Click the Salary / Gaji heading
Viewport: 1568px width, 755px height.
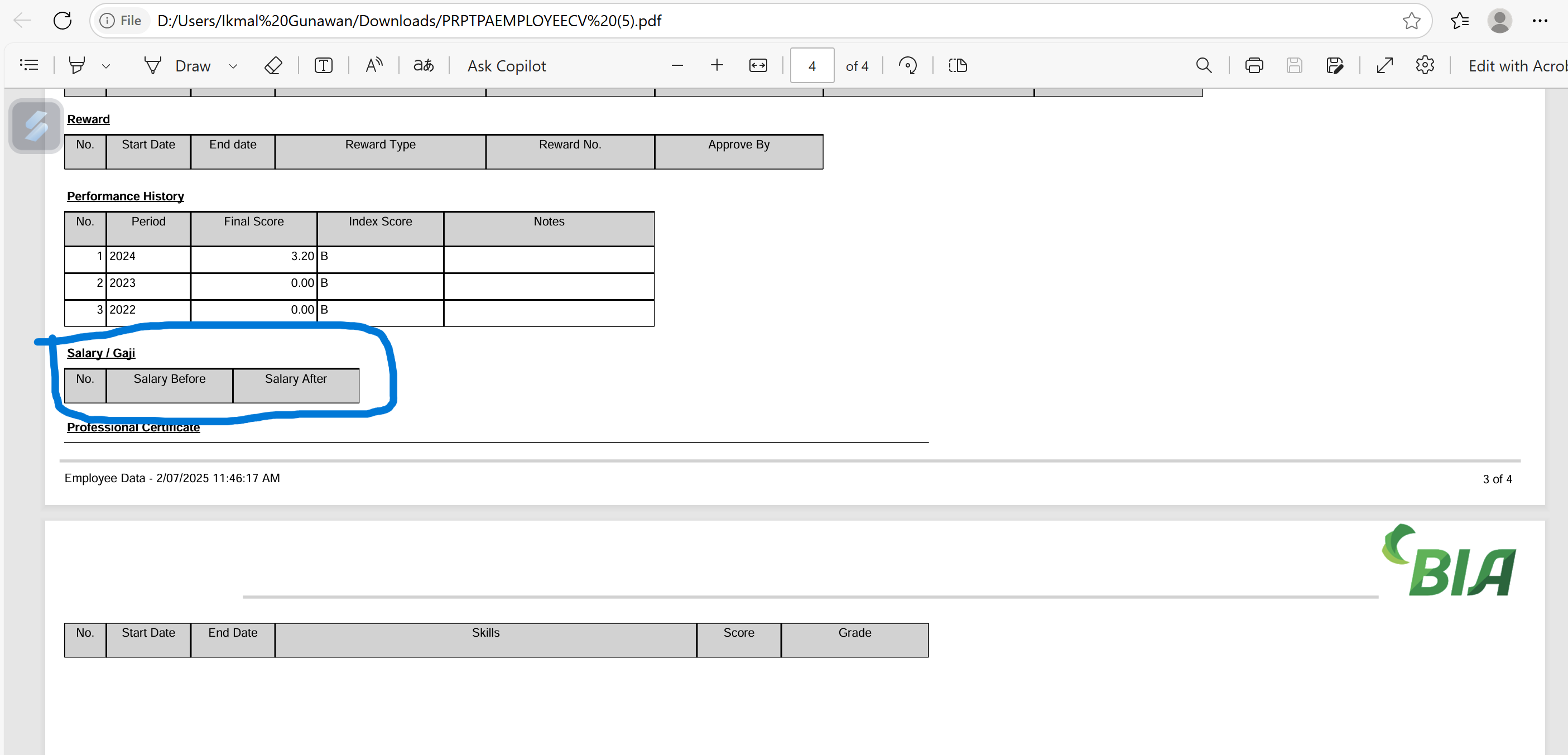pos(101,353)
